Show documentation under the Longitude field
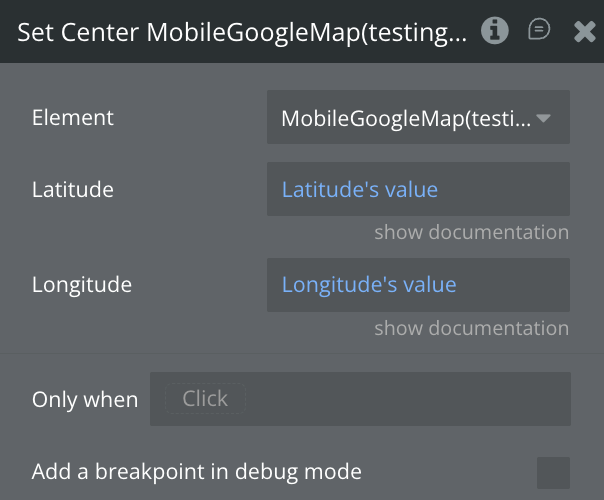Viewport: 604px width, 500px height. click(471, 328)
